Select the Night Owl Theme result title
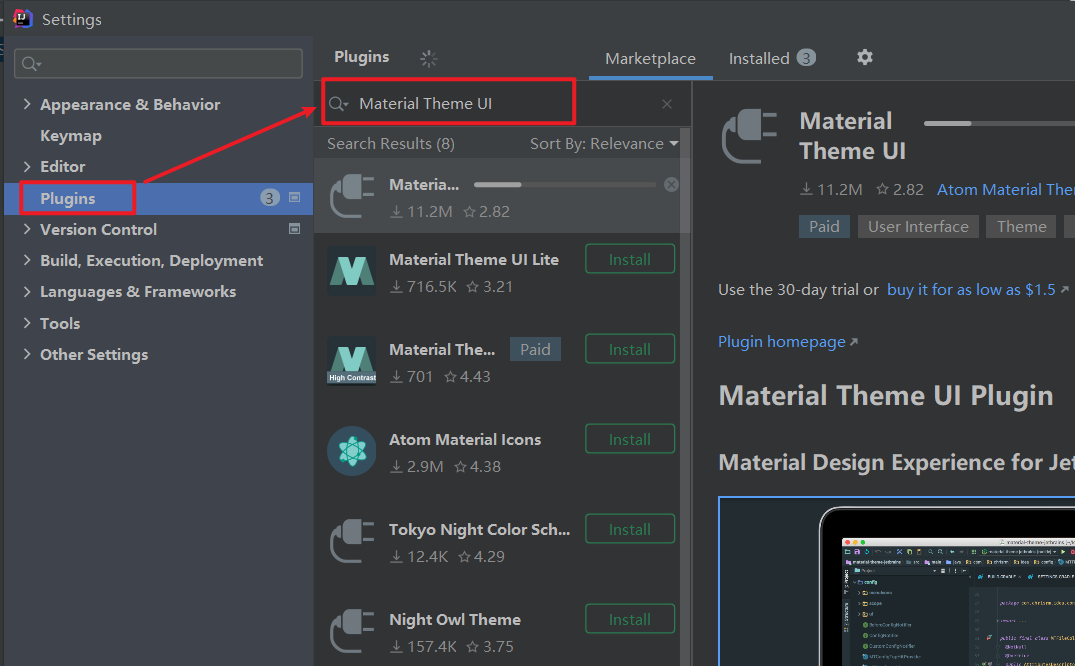The image size is (1075, 666). [x=455, y=619]
